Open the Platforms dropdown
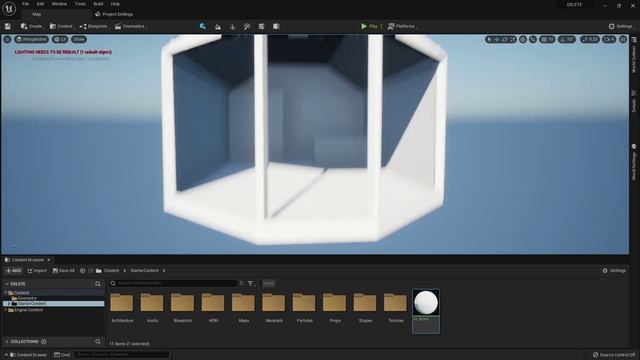640x360 pixels. [402, 27]
